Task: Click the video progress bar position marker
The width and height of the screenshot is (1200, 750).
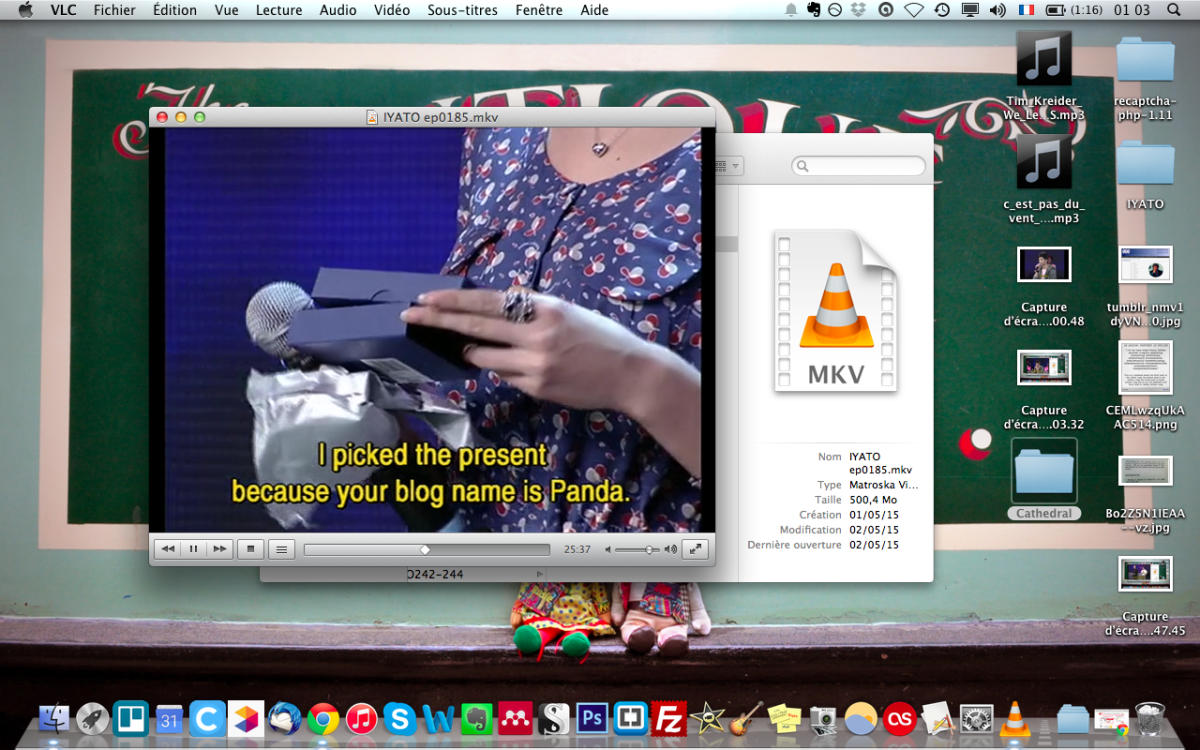Action: coord(425,549)
